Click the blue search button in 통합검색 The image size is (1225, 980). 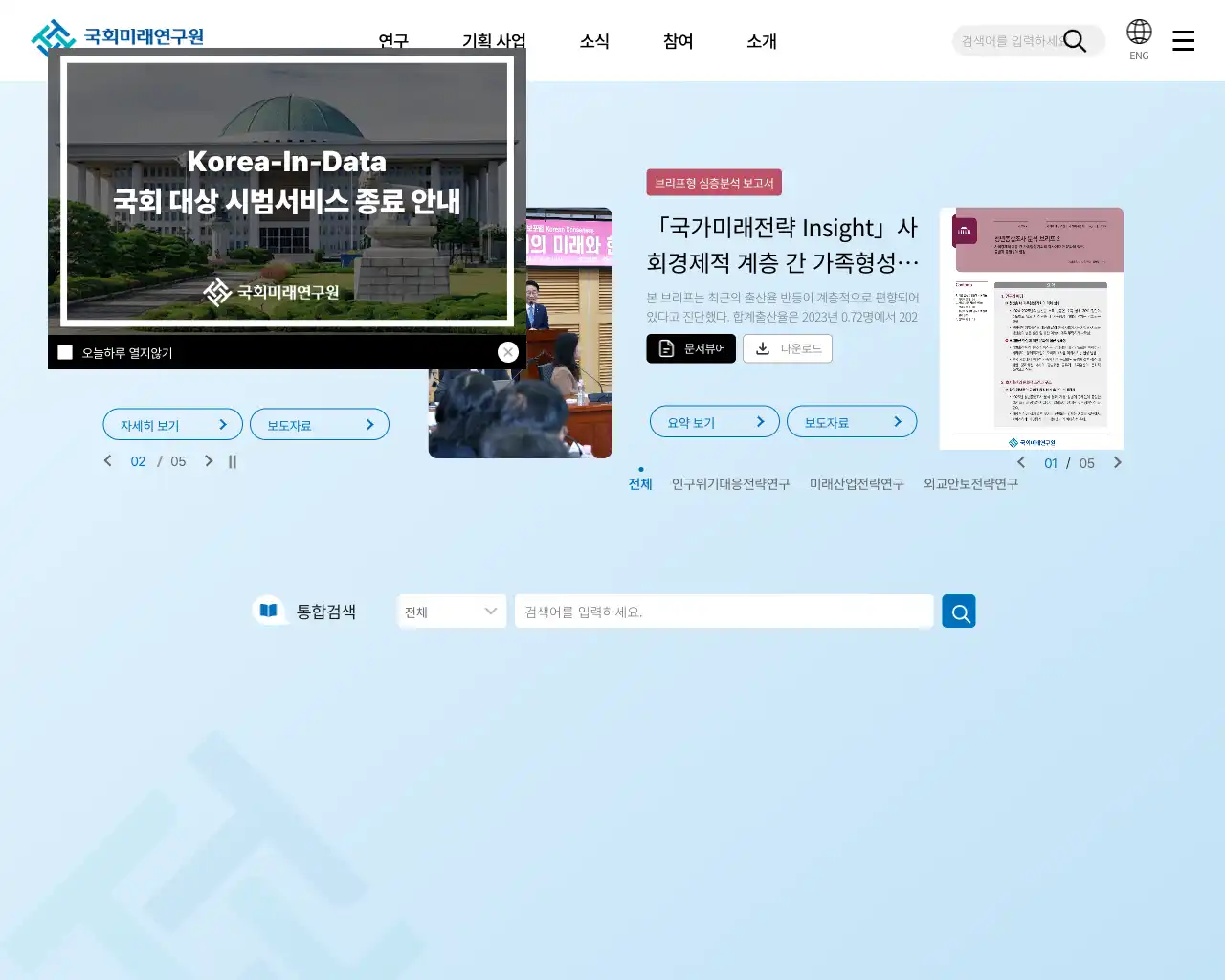pyautogui.click(x=959, y=612)
